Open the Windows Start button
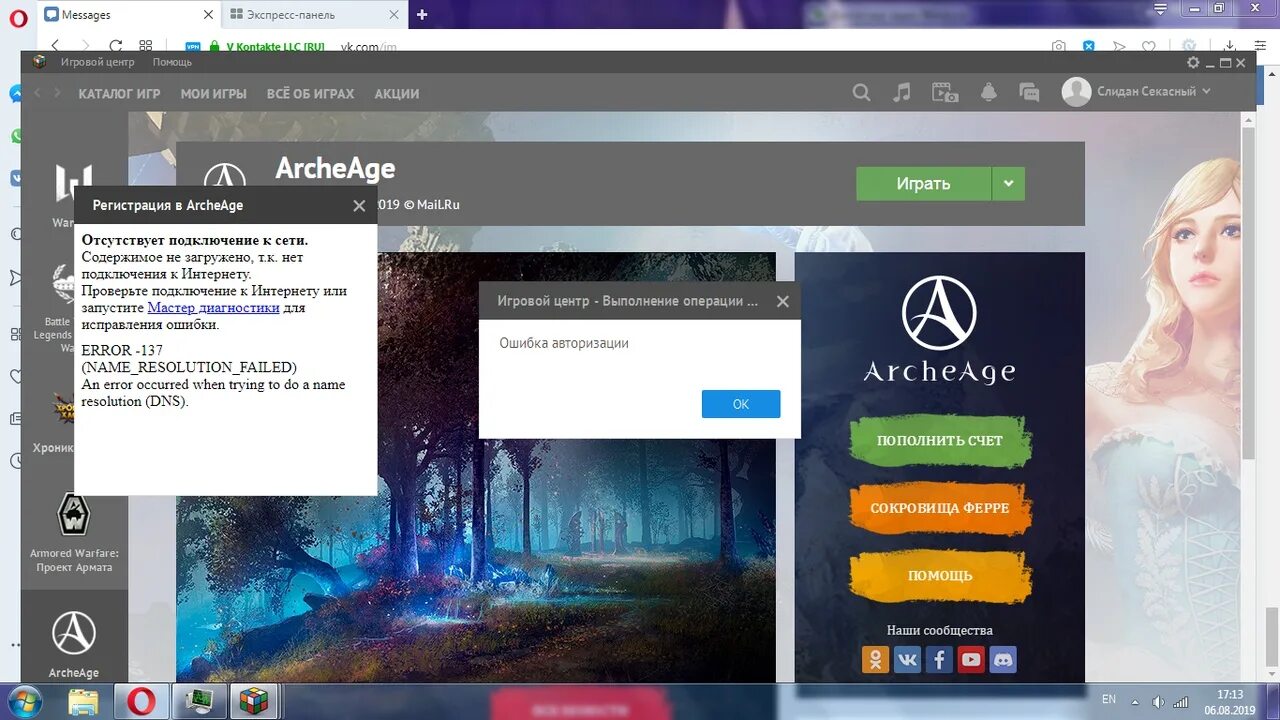The image size is (1280, 720). tap(23, 701)
